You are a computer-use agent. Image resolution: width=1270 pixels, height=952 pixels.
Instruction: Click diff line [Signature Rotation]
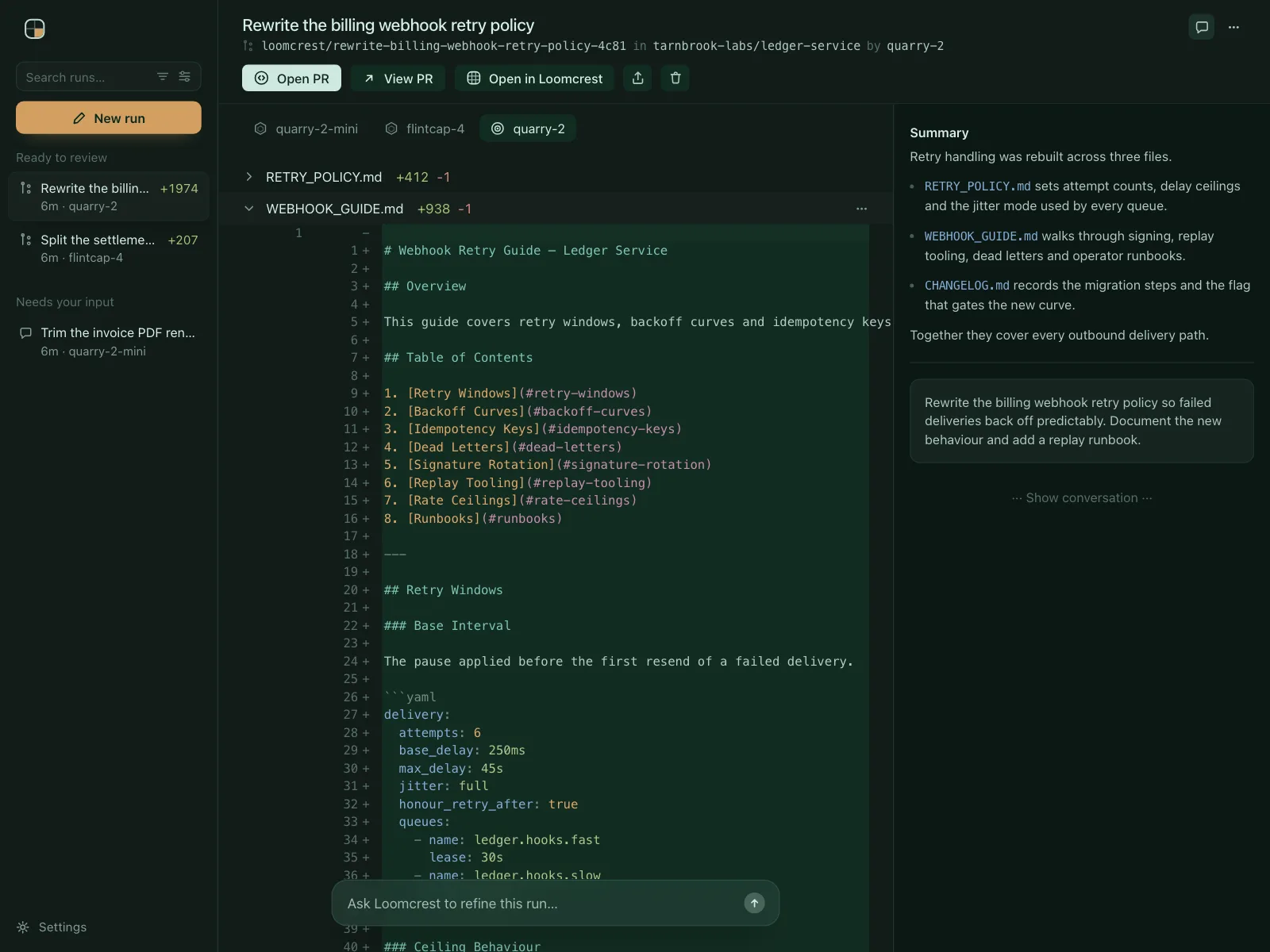(x=548, y=465)
